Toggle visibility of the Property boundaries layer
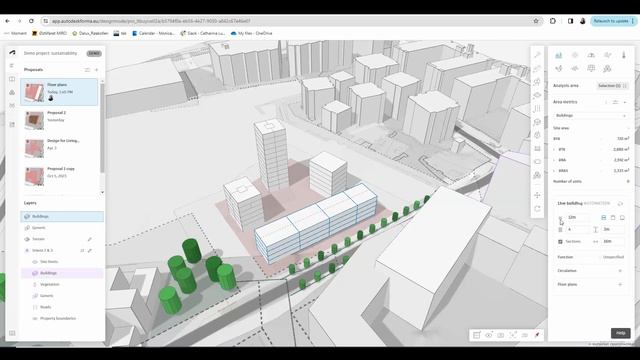Screen dimensions: 640x360 click(35, 318)
